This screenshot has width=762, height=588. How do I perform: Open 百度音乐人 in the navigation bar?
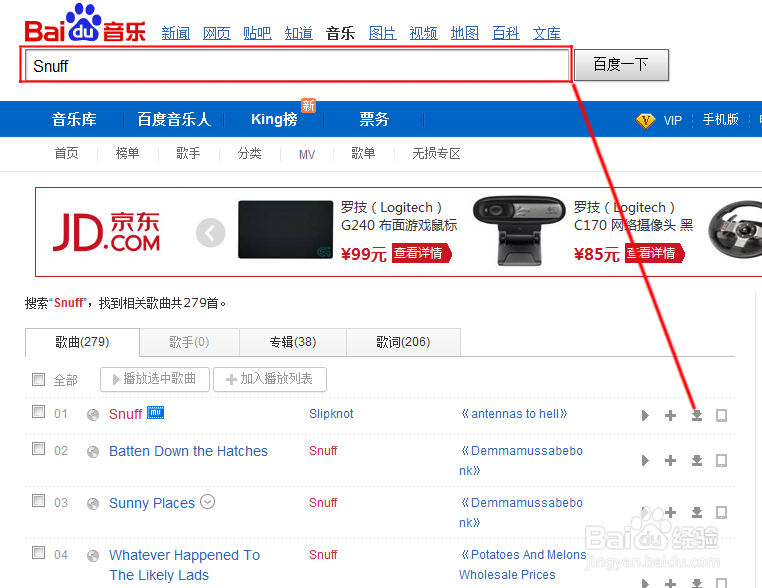click(x=174, y=119)
